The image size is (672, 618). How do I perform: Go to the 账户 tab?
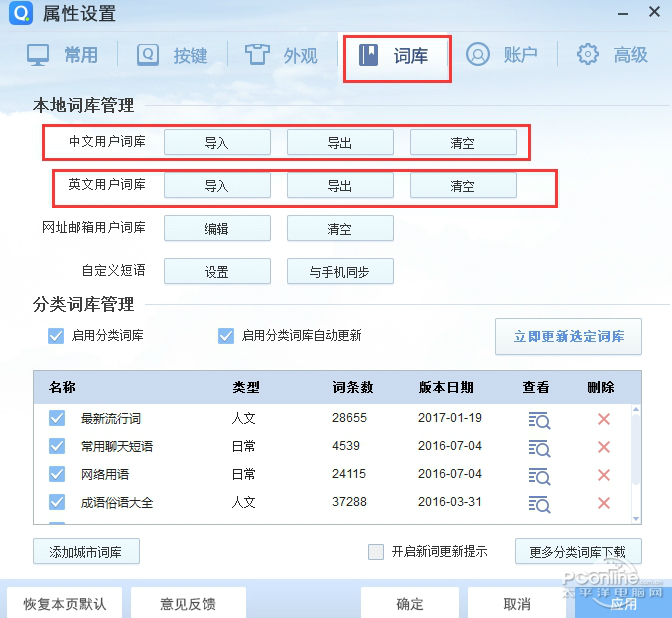click(x=501, y=55)
